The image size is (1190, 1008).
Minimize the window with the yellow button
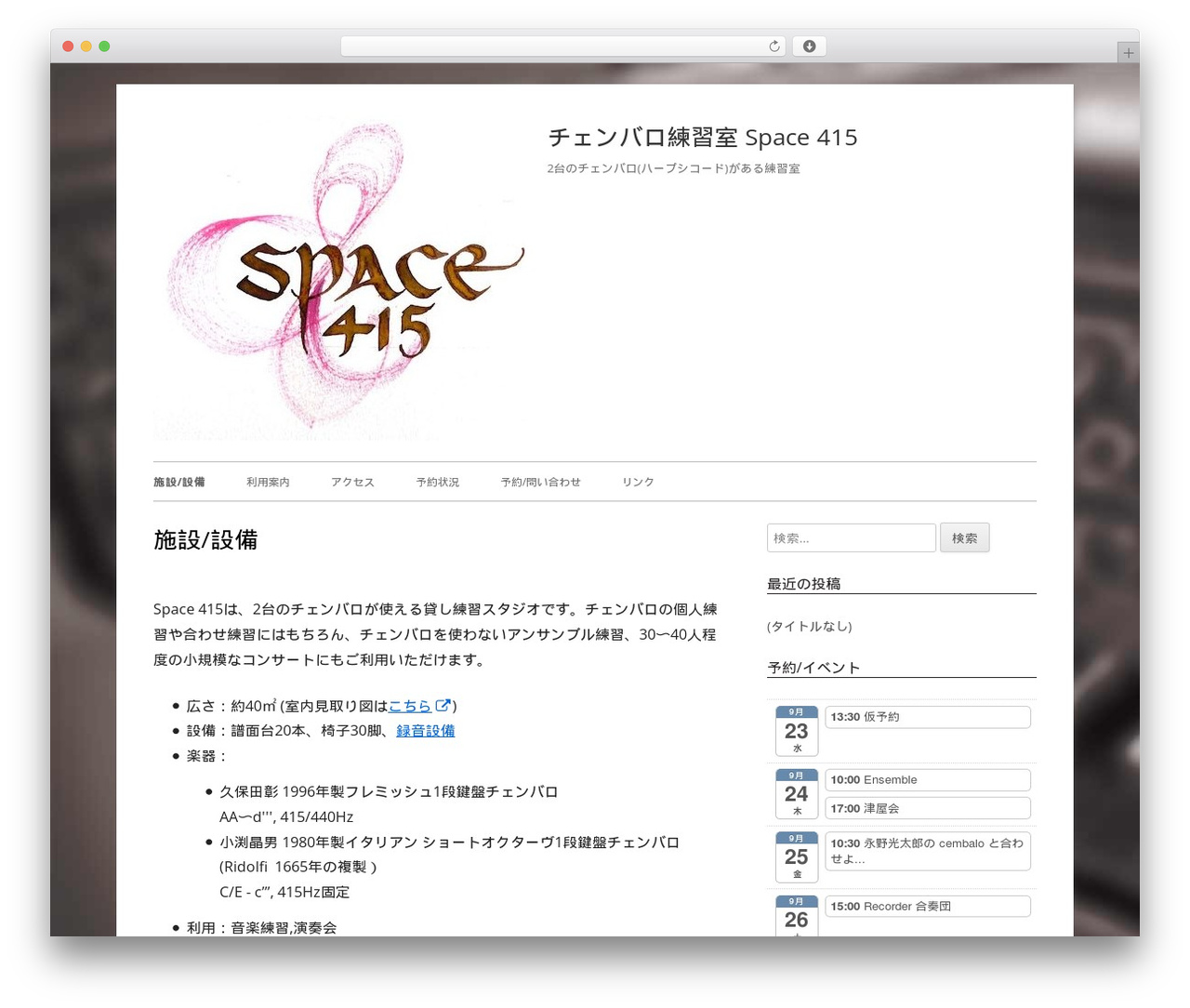pyautogui.click(x=86, y=46)
